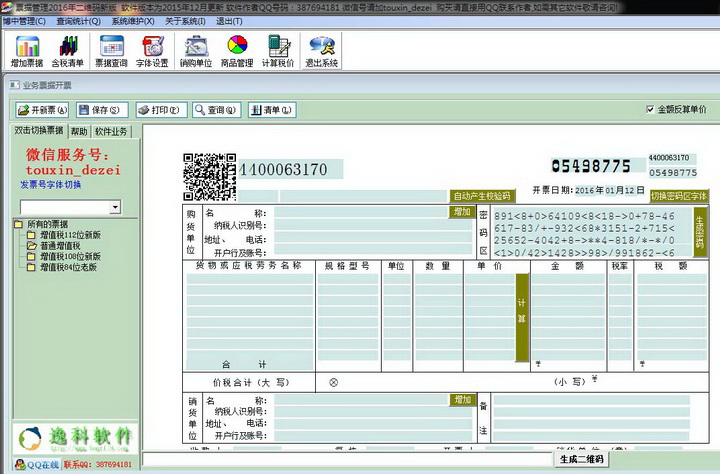Click the 切换密码区字体 button
720x474 pixels.
(679, 196)
